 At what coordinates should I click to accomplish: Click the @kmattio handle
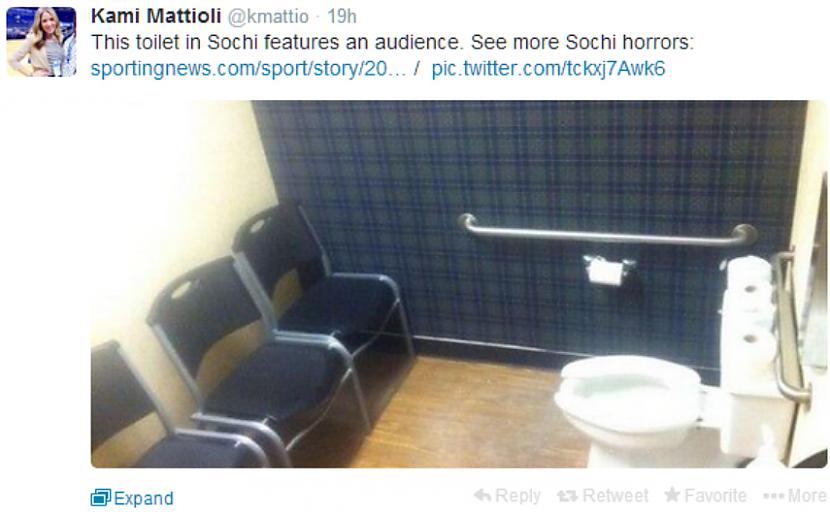click(x=268, y=17)
